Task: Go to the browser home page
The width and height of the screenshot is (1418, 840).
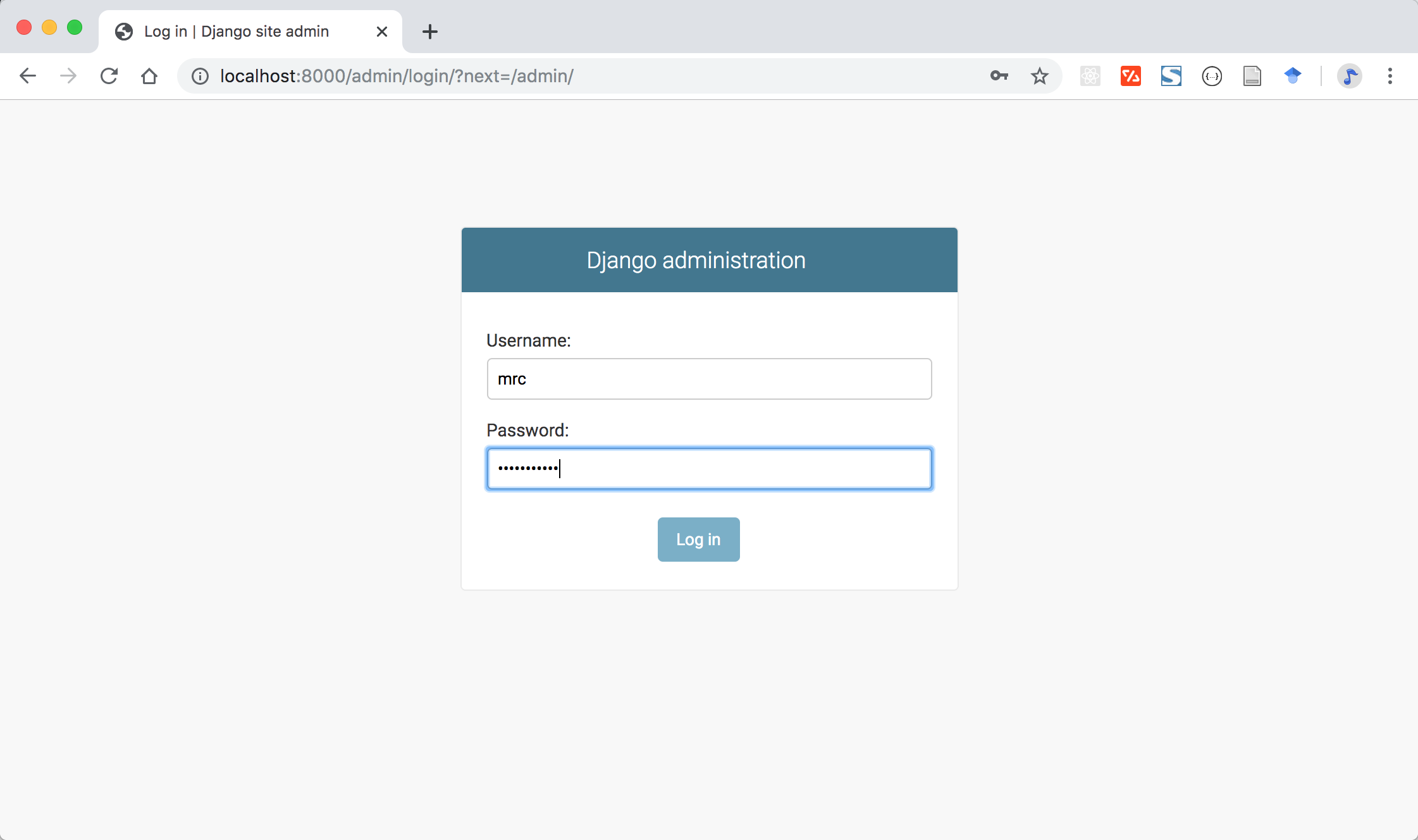Action: [x=149, y=76]
